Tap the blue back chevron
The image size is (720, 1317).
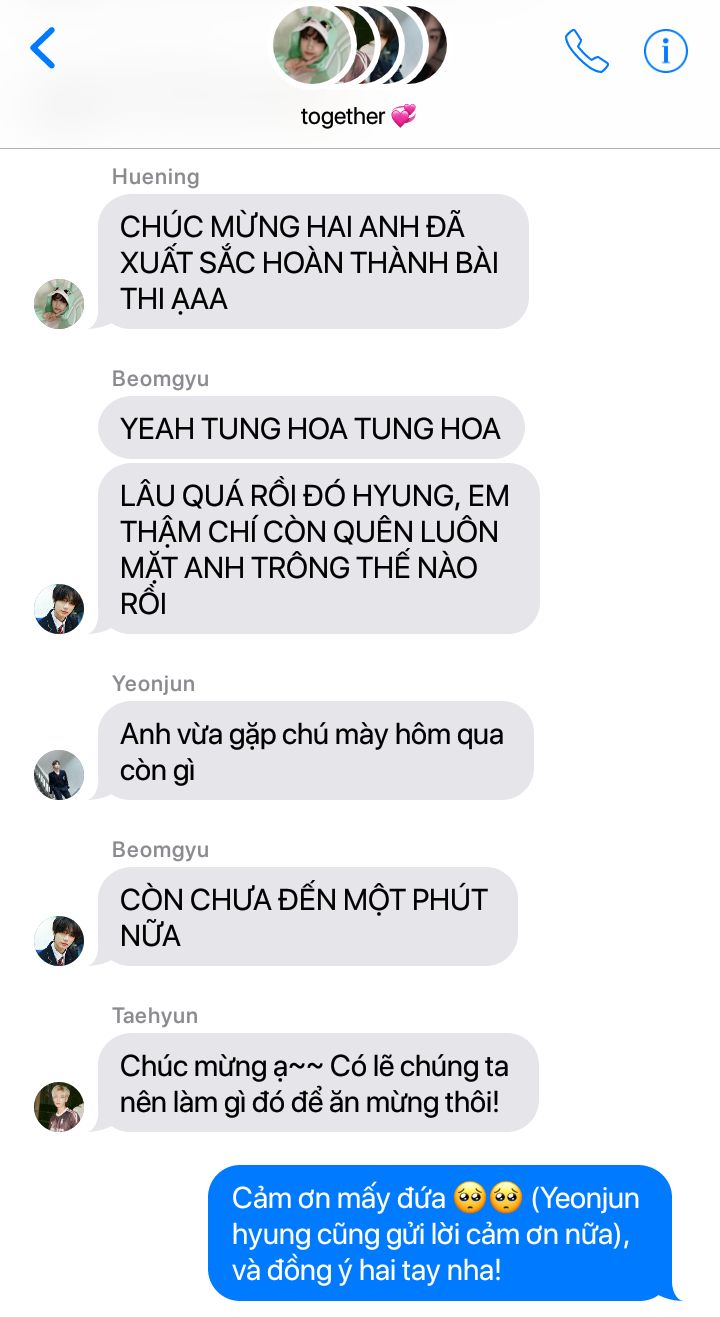click(x=42, y=48)
